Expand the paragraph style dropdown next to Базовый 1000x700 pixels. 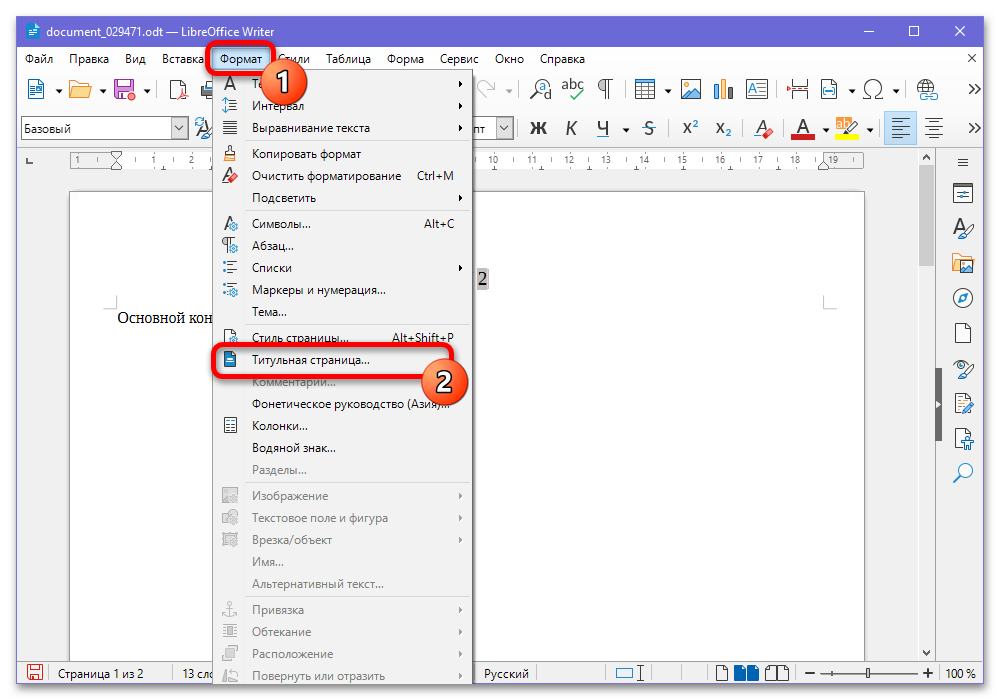[x=179, y=128]
